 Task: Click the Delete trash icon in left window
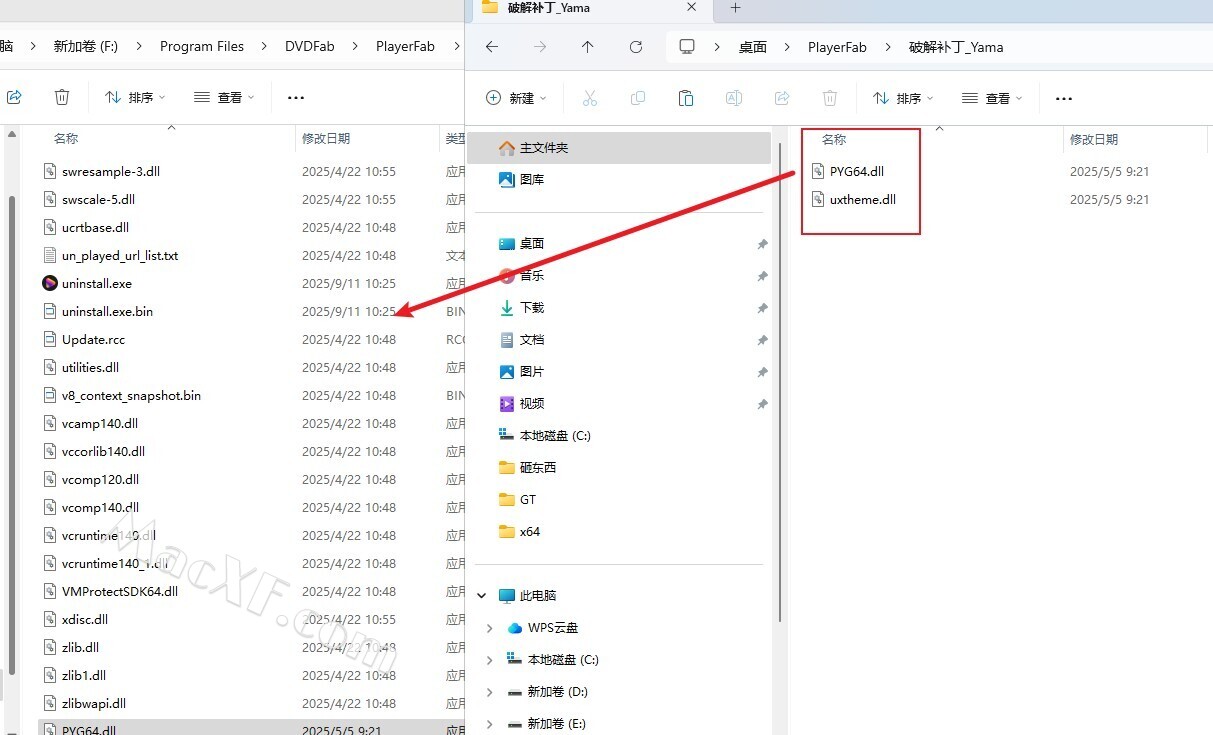pos(62,97)
